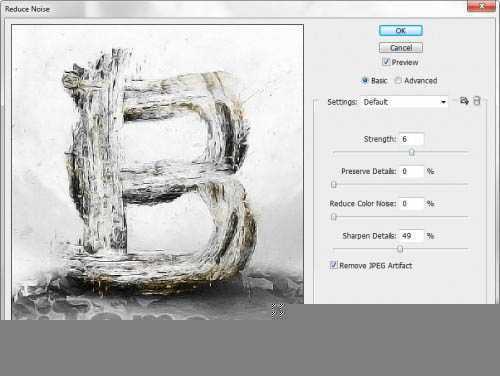The width and height of the screenshot is (500, 376).
Task: Click the Strength slider handle
Action: point(412,152)
